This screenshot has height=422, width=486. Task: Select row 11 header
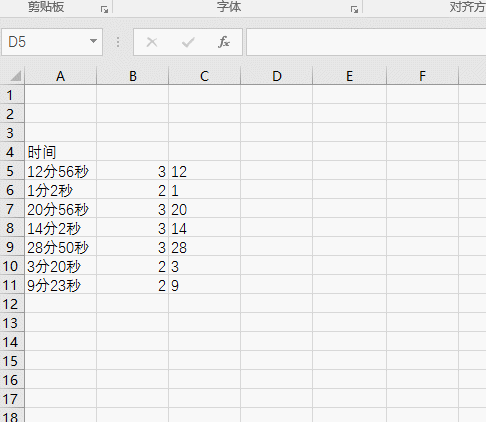click(x=12, y=285)
